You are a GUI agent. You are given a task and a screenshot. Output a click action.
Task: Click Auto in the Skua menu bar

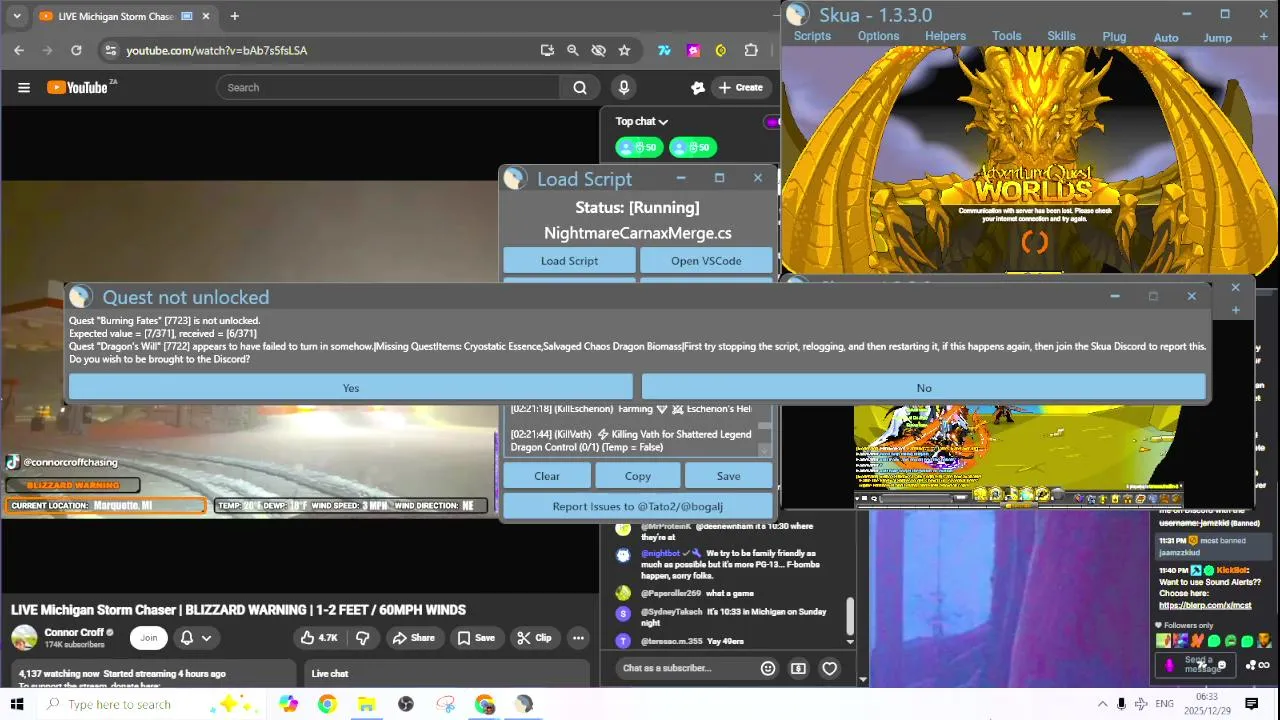(x=1166, y=38)
